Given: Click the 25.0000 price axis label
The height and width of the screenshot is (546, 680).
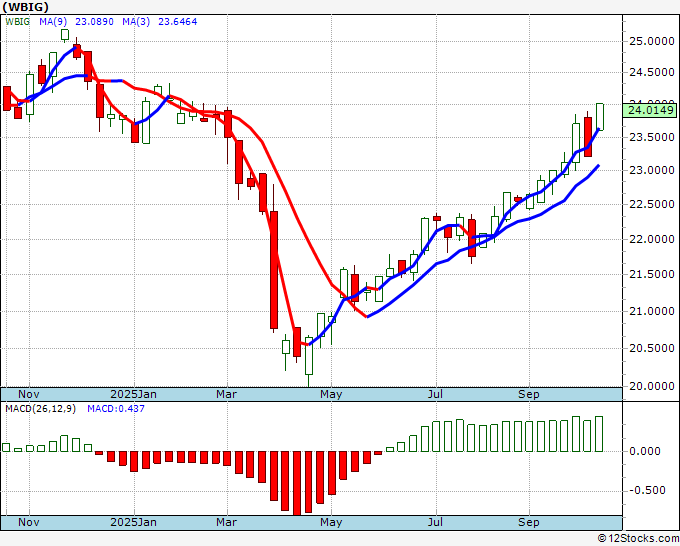Looking at the screenshot, I should coord(651,42).
